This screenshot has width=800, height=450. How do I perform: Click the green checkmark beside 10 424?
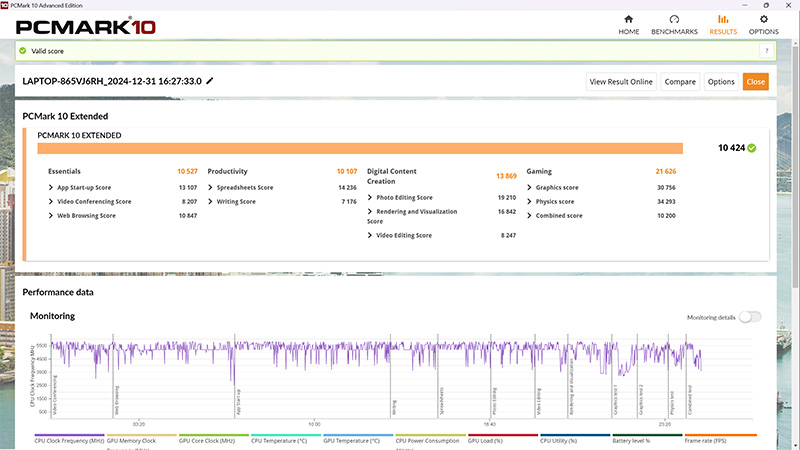coord(752,148)
